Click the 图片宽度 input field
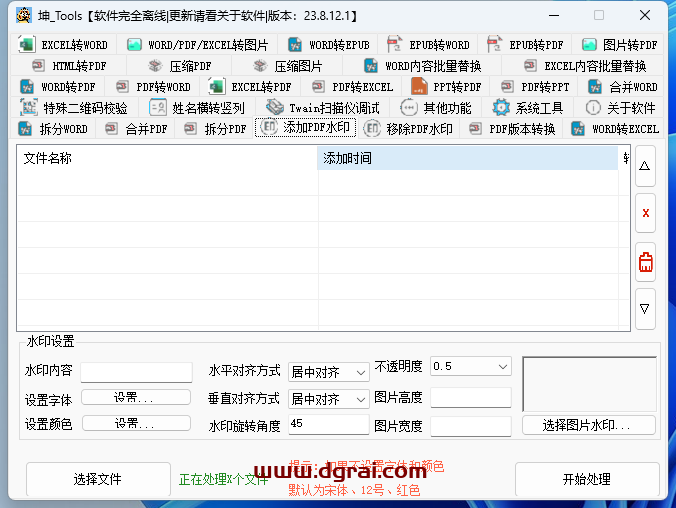 tap(471, 426)
